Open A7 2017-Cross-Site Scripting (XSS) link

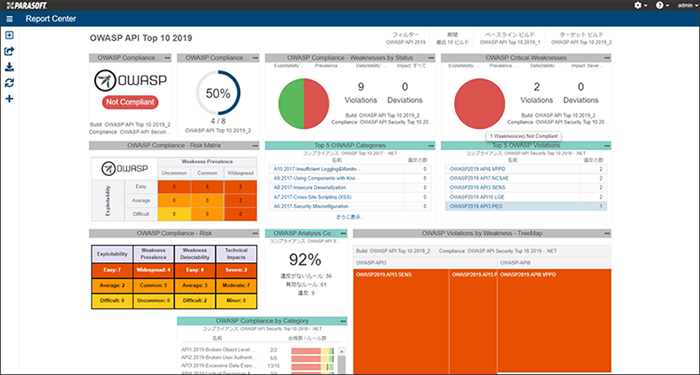coord(311,197)
